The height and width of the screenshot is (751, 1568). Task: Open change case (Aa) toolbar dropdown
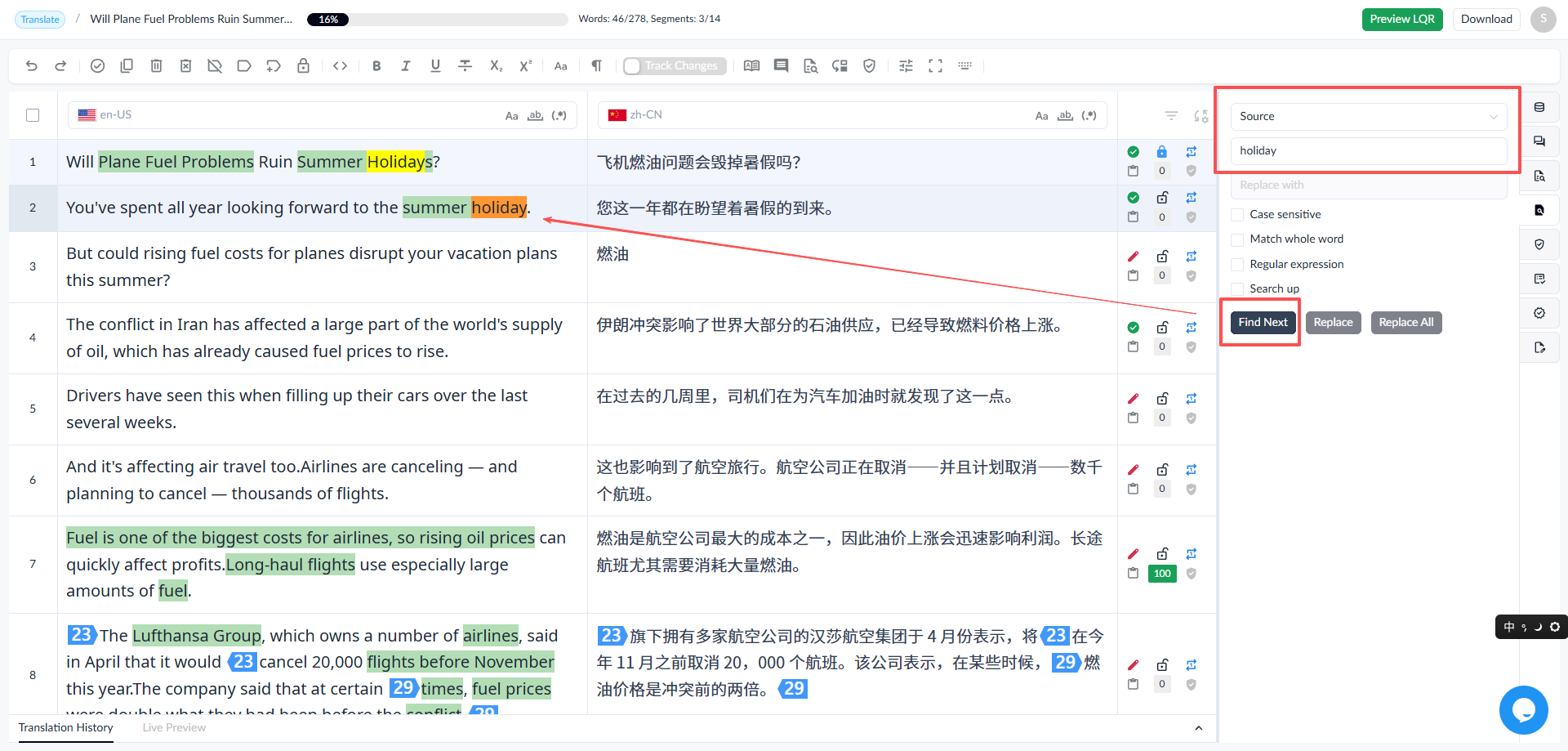560,66
